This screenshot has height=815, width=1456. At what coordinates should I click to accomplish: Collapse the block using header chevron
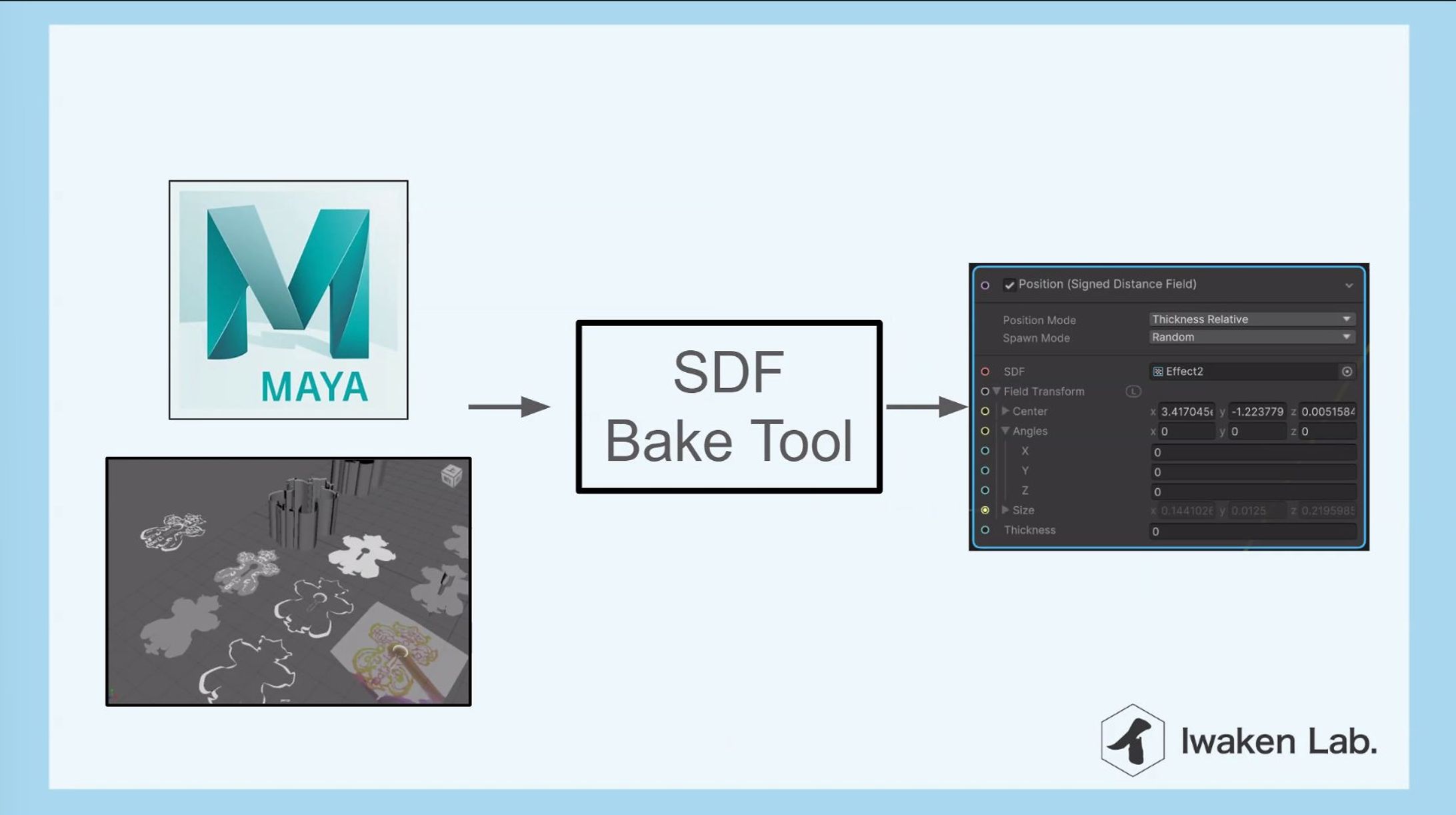(1349, 285)
